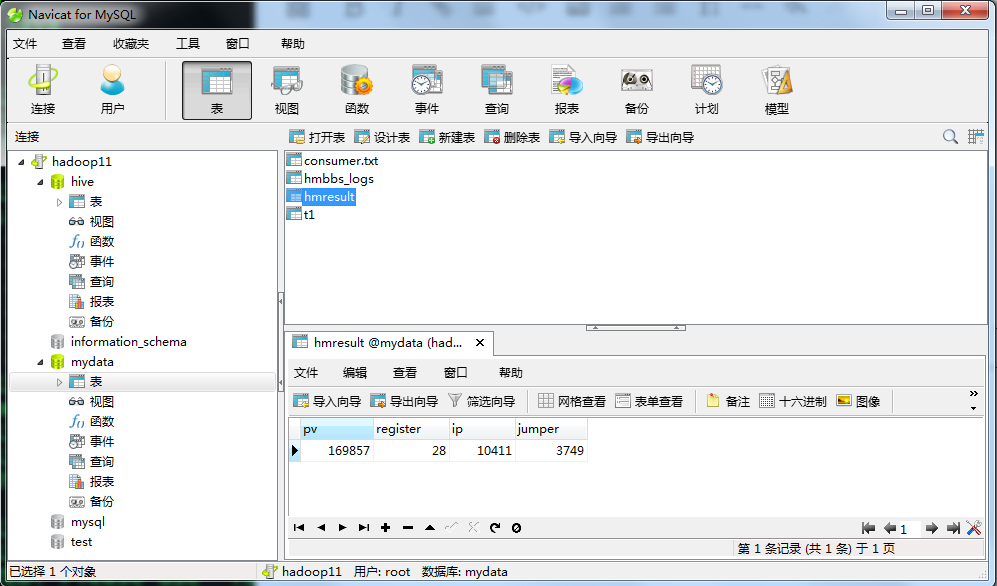
Task: Open the 查询 (Query) tool
Action: (496, 88)
